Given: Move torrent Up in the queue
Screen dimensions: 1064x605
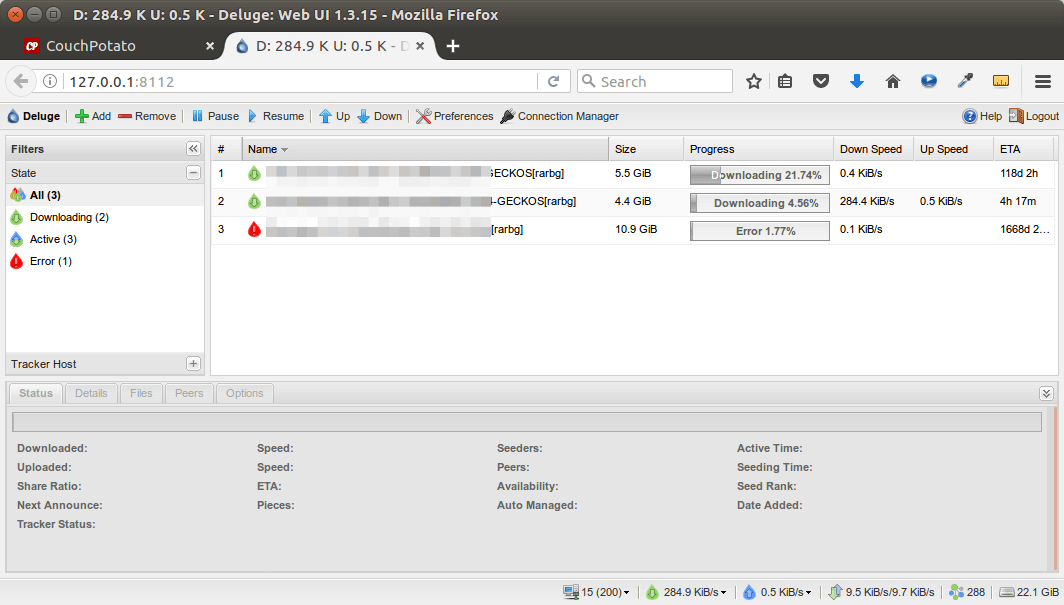Looking at the screenshot, I should 325,116.
